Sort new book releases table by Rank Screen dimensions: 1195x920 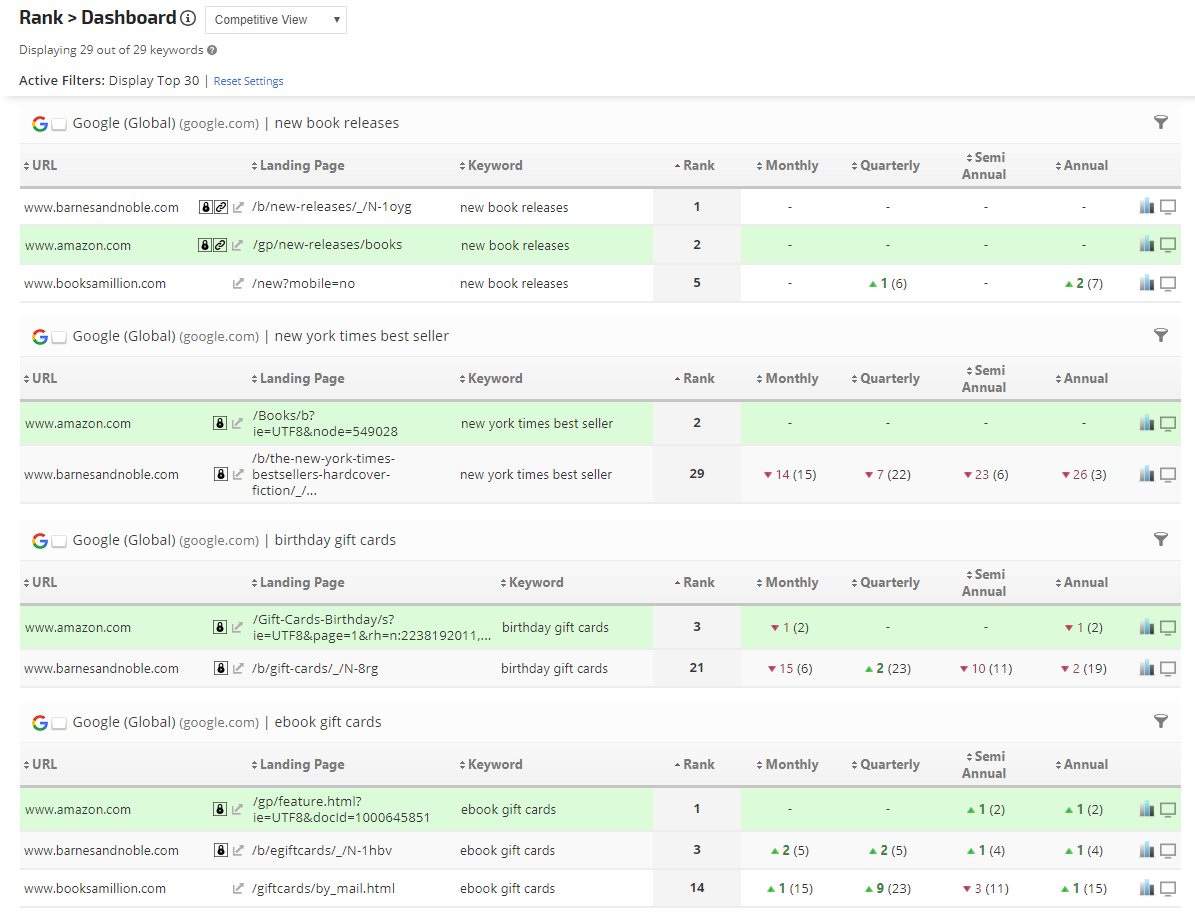coord(698,166)
